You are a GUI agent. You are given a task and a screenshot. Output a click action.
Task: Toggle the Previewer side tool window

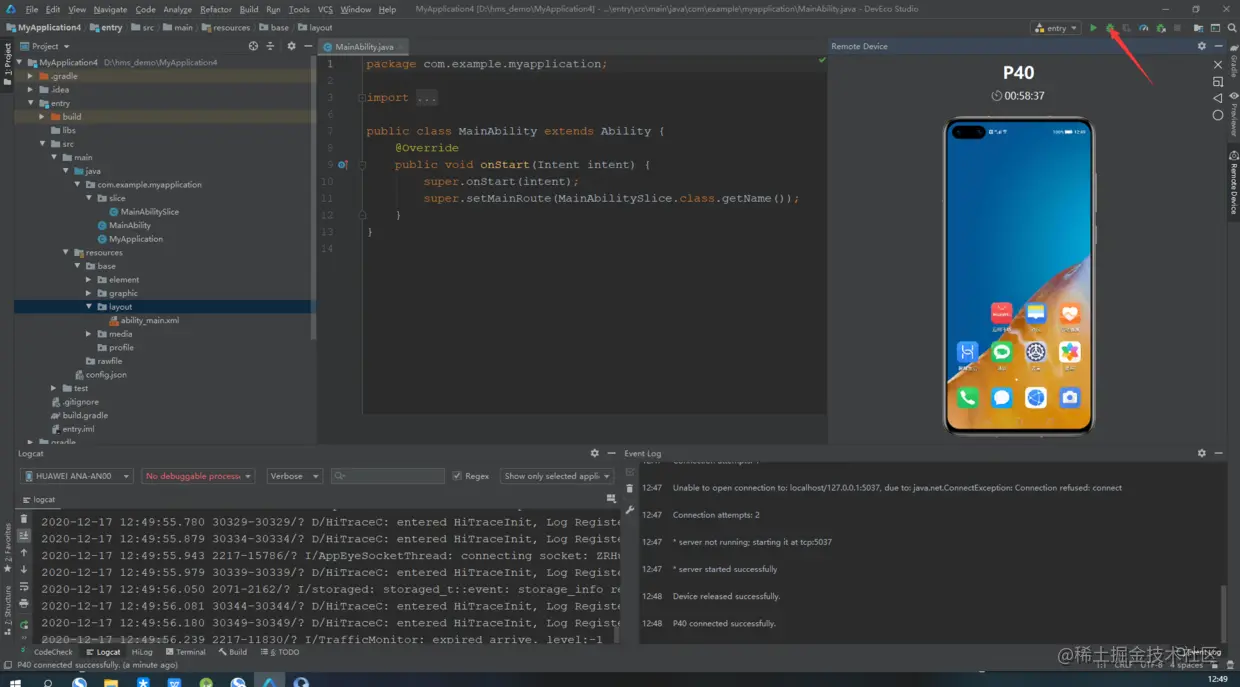[x=1233, y=114]
